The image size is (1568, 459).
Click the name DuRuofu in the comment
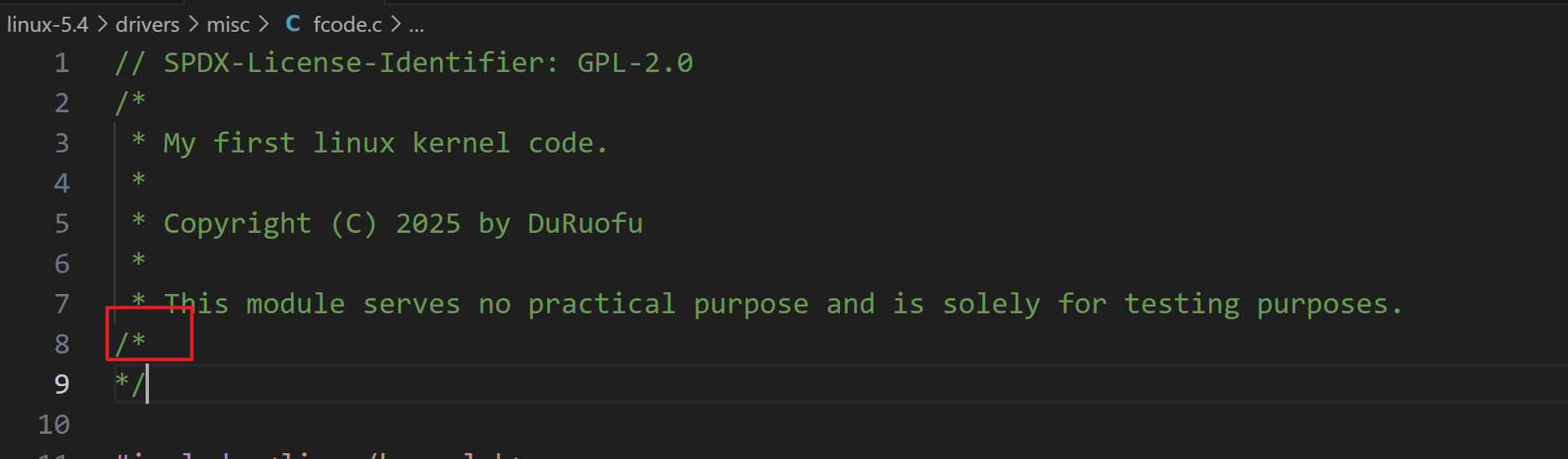[585, 224]
